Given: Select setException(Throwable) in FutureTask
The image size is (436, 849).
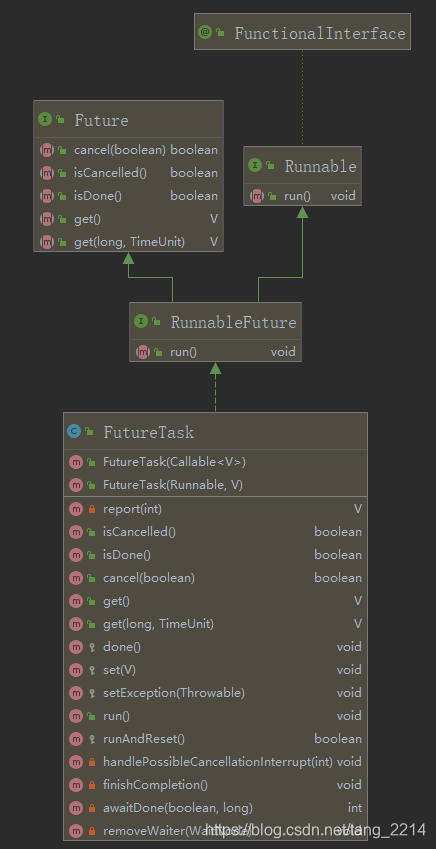Looking at the screenshot, I should click(216, 693).
